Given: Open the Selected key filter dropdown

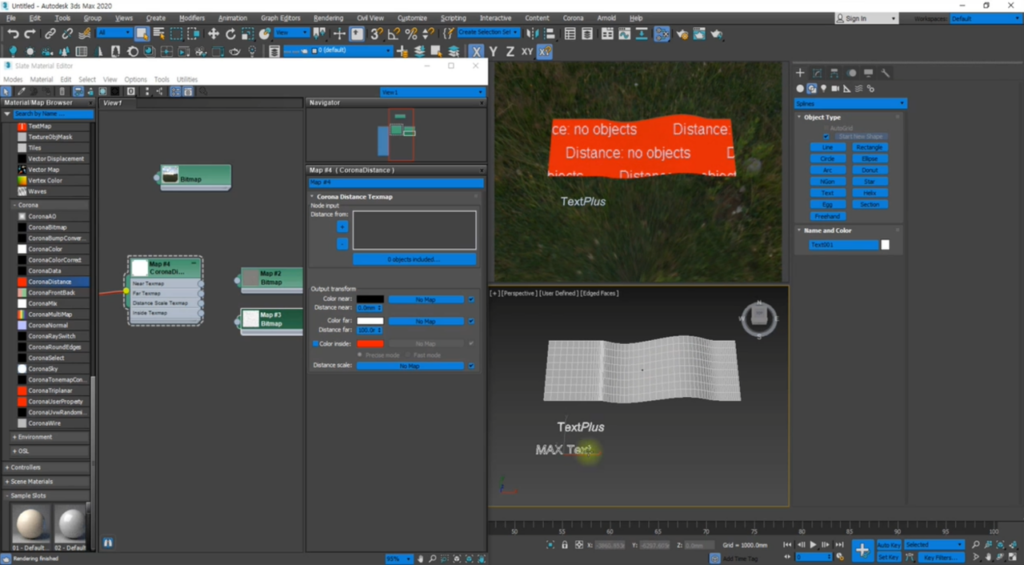Looking at the screenshot, I should click(x=934, y=545).
